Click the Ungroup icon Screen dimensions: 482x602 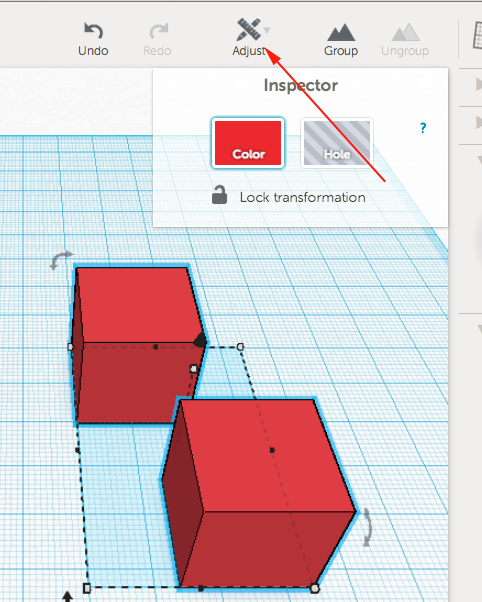(405, 32)
